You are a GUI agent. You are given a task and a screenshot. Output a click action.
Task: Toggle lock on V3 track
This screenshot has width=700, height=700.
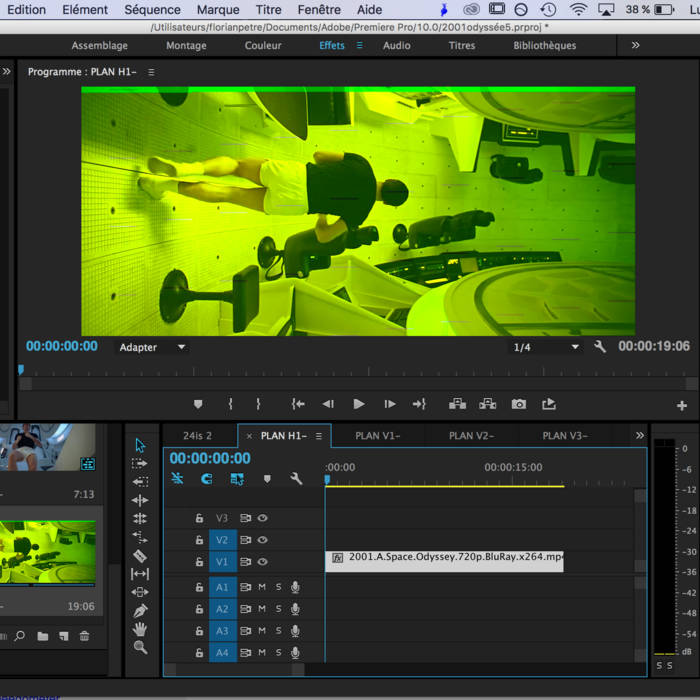click(199, 518)
